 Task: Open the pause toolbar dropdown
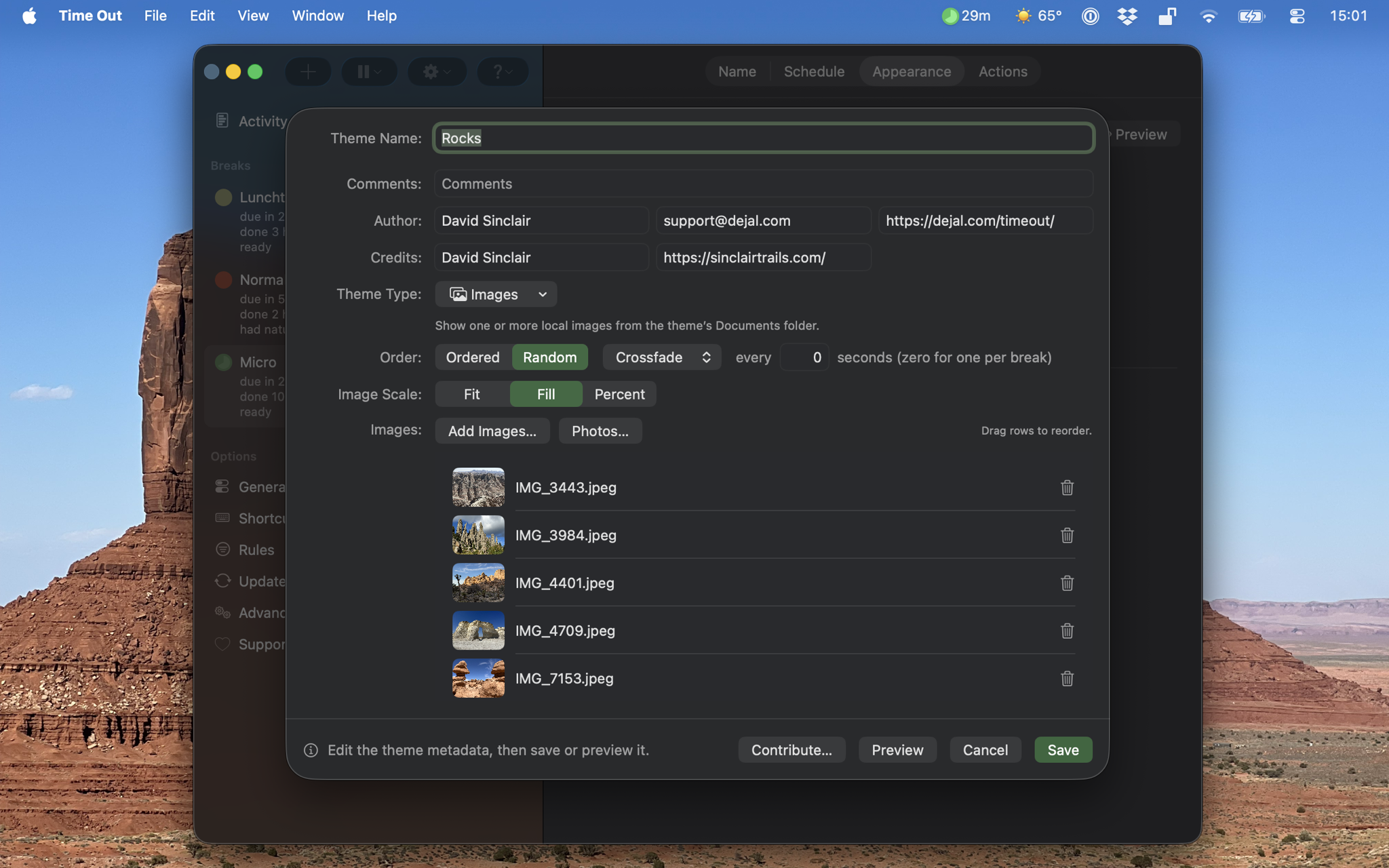click(370, 71)
